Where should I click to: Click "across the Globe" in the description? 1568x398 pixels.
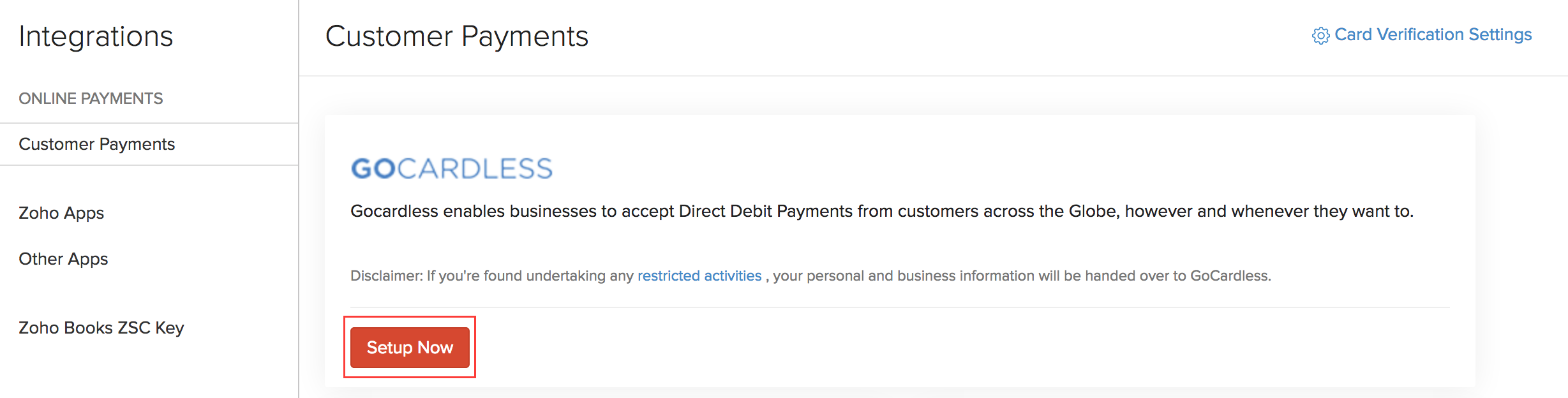click(1051, 211)
